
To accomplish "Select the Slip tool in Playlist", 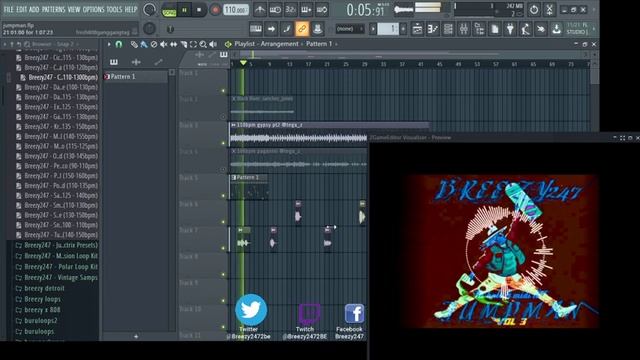I will 173,44.
